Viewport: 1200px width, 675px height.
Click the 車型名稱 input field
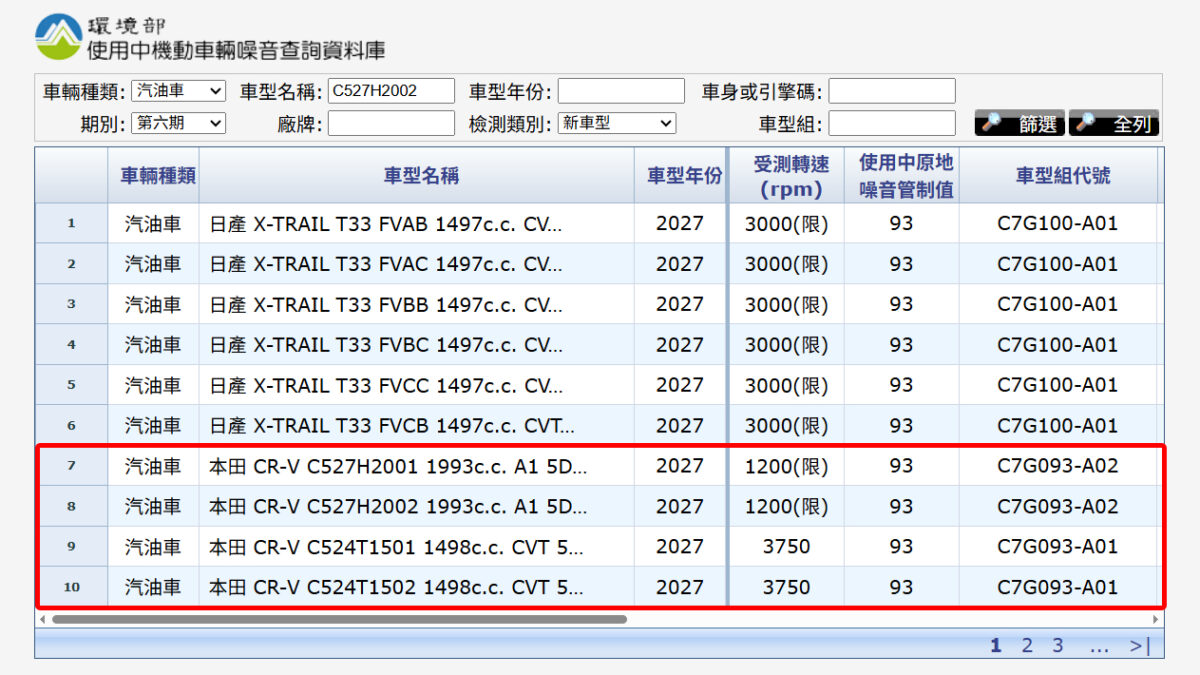[391, 91]
